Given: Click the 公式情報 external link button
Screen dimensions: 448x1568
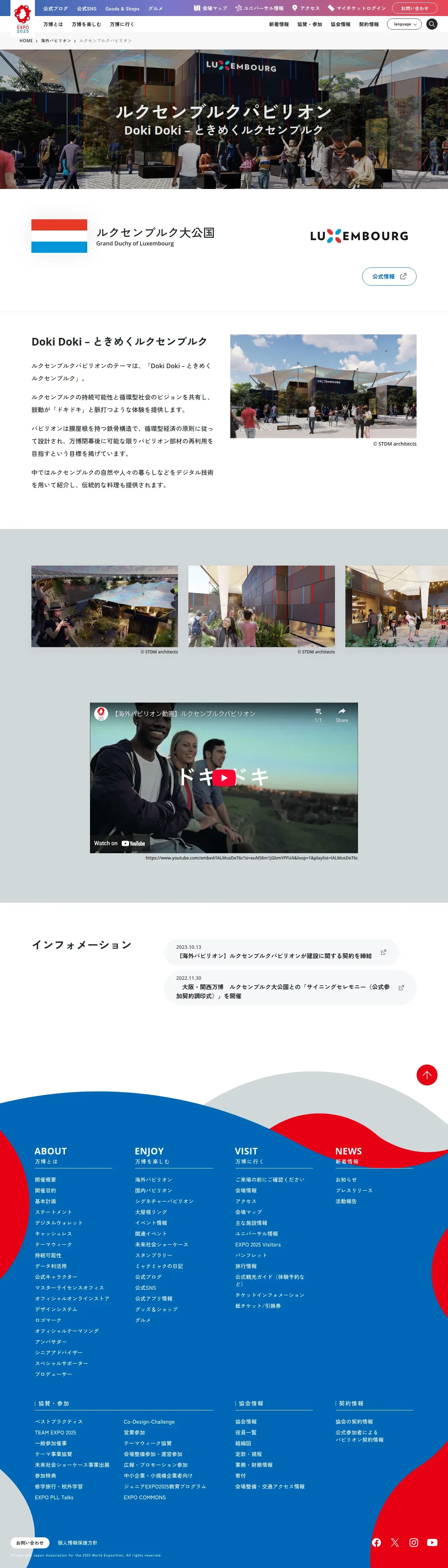Looking at the screenshot, I should tap(389, 277).
